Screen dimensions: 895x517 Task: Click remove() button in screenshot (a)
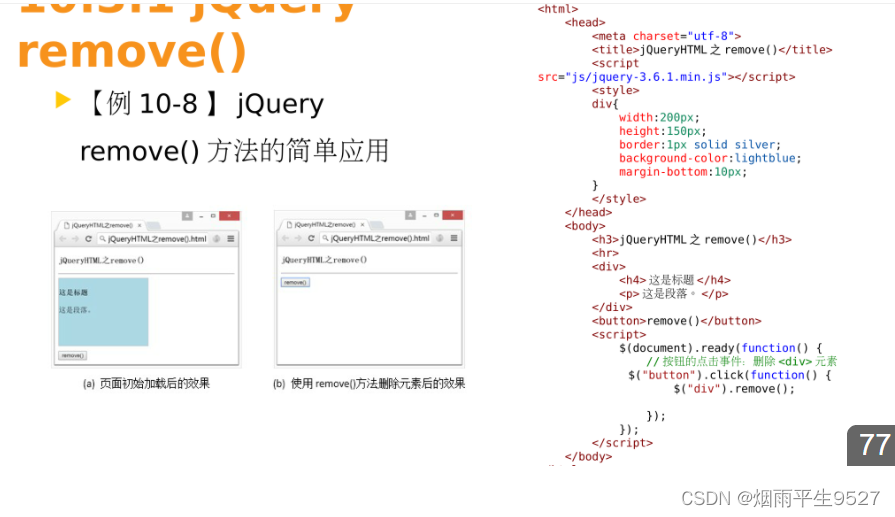pyautogui.click(x=72, y=356)
